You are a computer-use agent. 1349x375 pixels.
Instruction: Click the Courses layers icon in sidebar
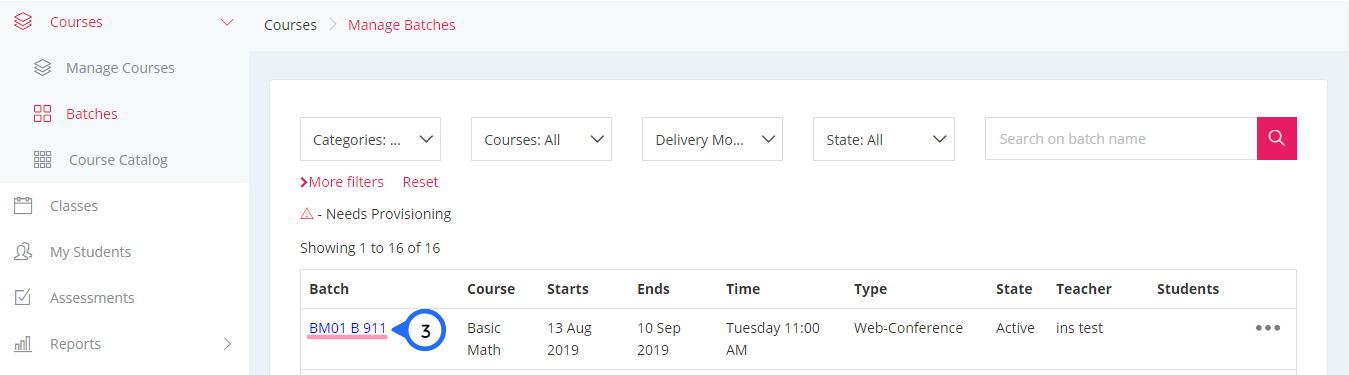23,22
